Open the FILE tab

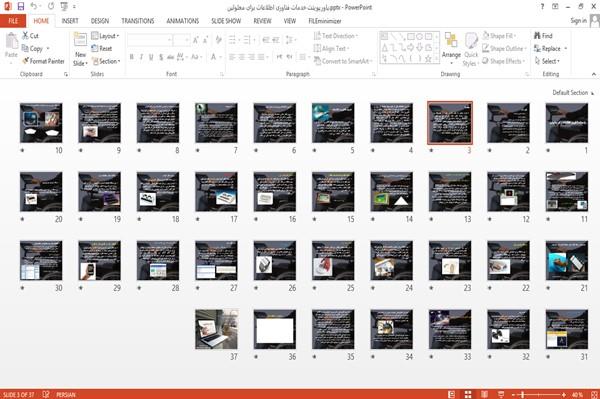point(13,21)
